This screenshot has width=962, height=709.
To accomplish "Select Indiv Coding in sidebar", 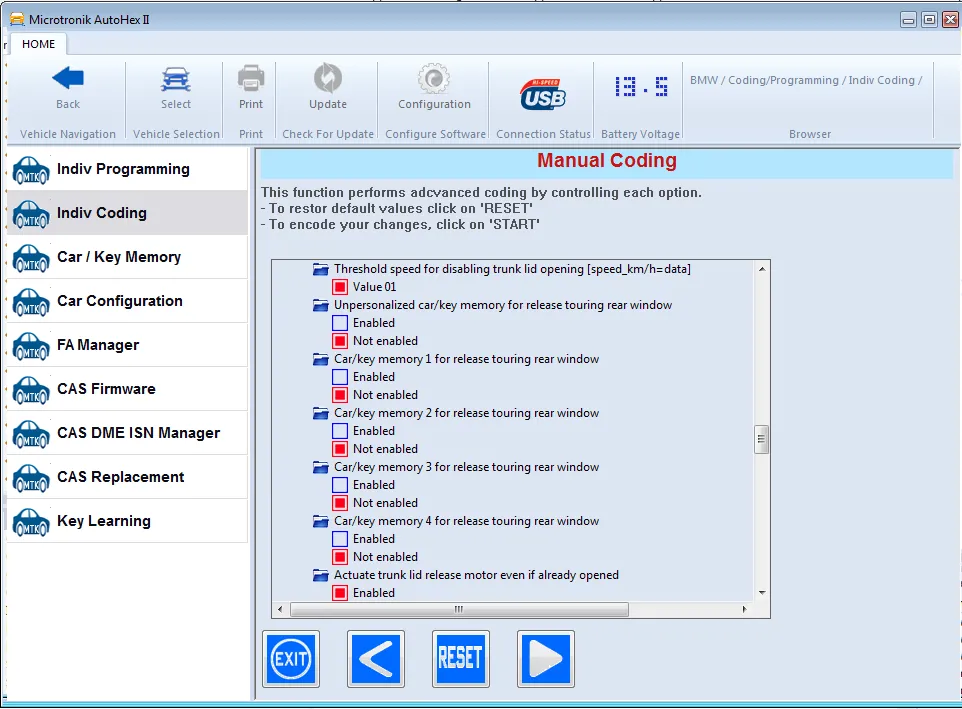I will (127, 213).
